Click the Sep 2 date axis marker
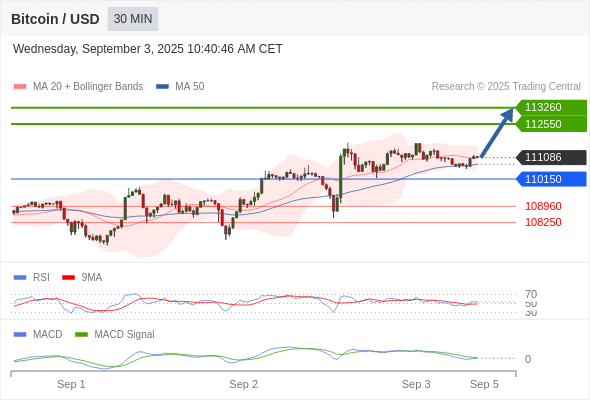 (243, 384)
